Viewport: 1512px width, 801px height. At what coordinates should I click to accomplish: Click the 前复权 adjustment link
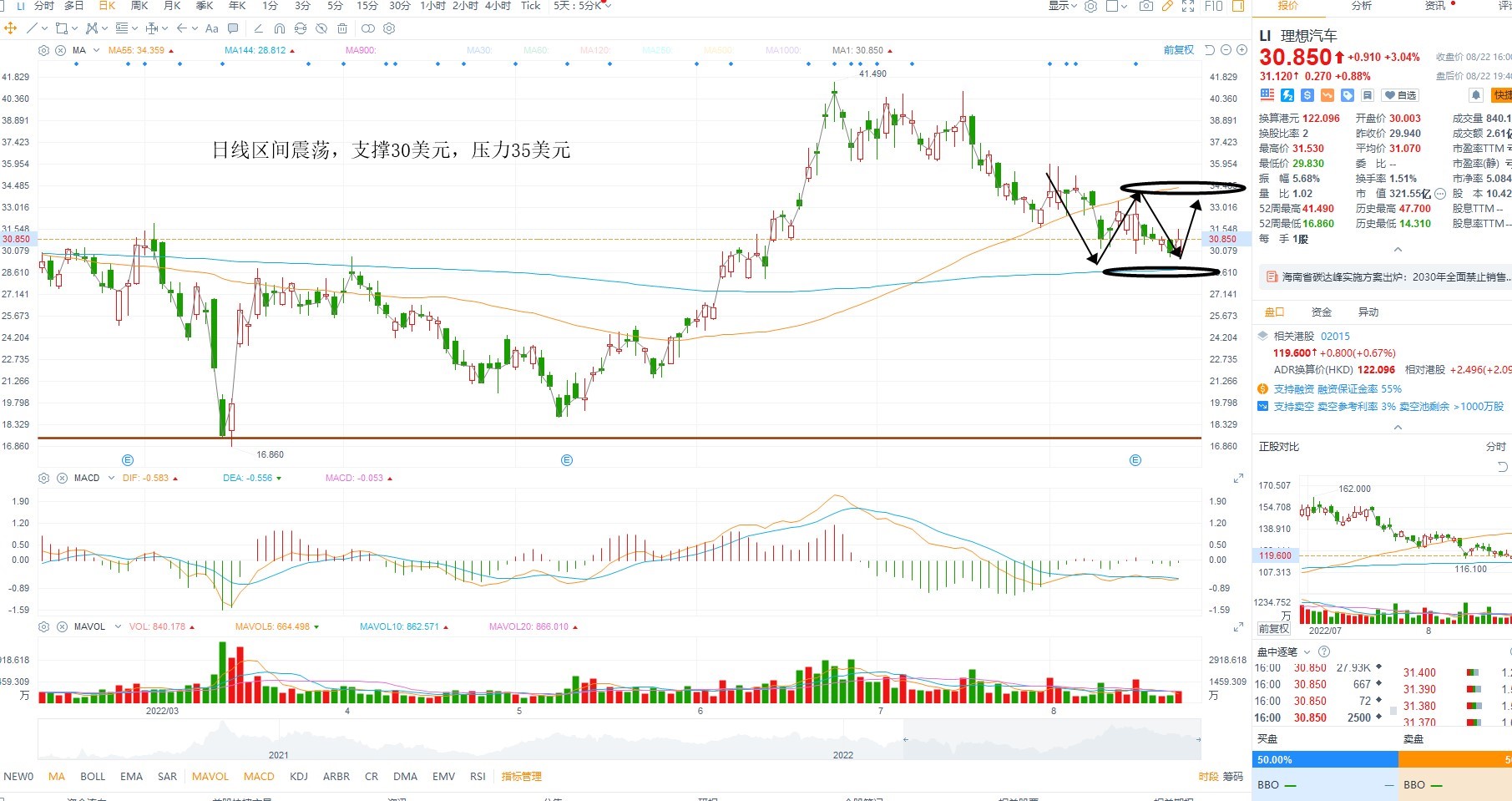pos(1179,50)
